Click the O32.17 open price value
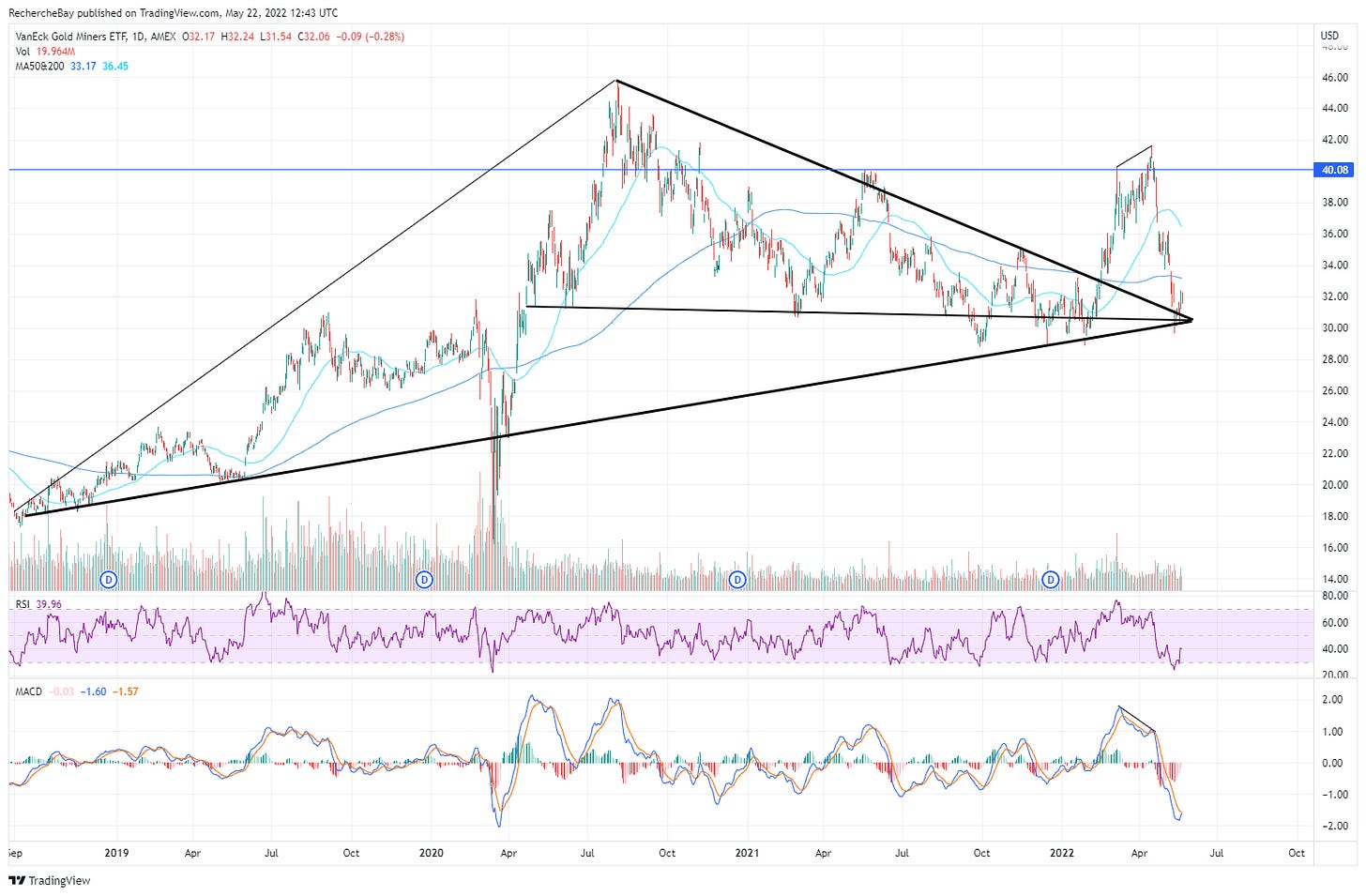1366x896 pixels. (x=198, y=37)
